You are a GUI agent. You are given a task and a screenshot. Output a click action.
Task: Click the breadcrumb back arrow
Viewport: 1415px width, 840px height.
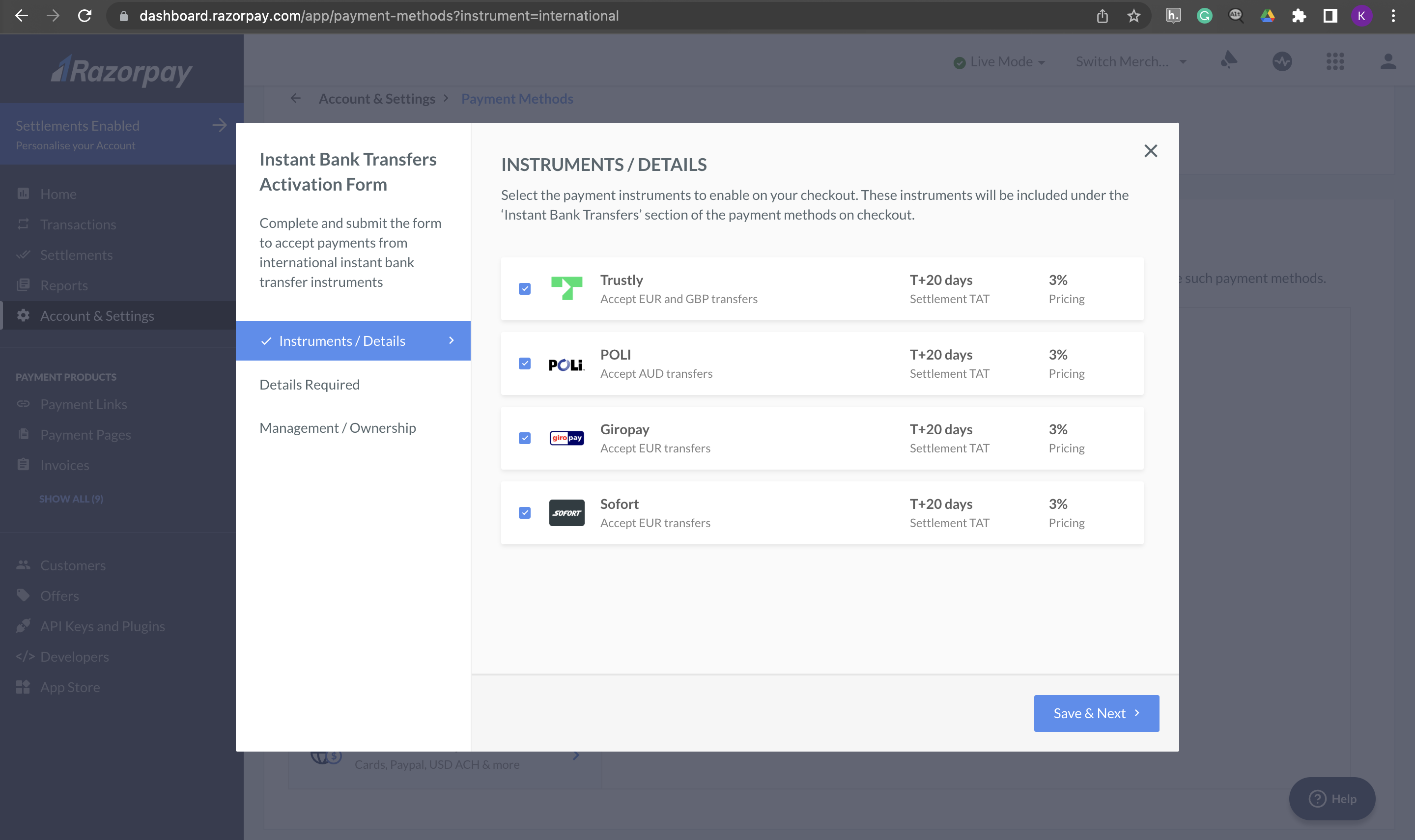pos(295,98)
